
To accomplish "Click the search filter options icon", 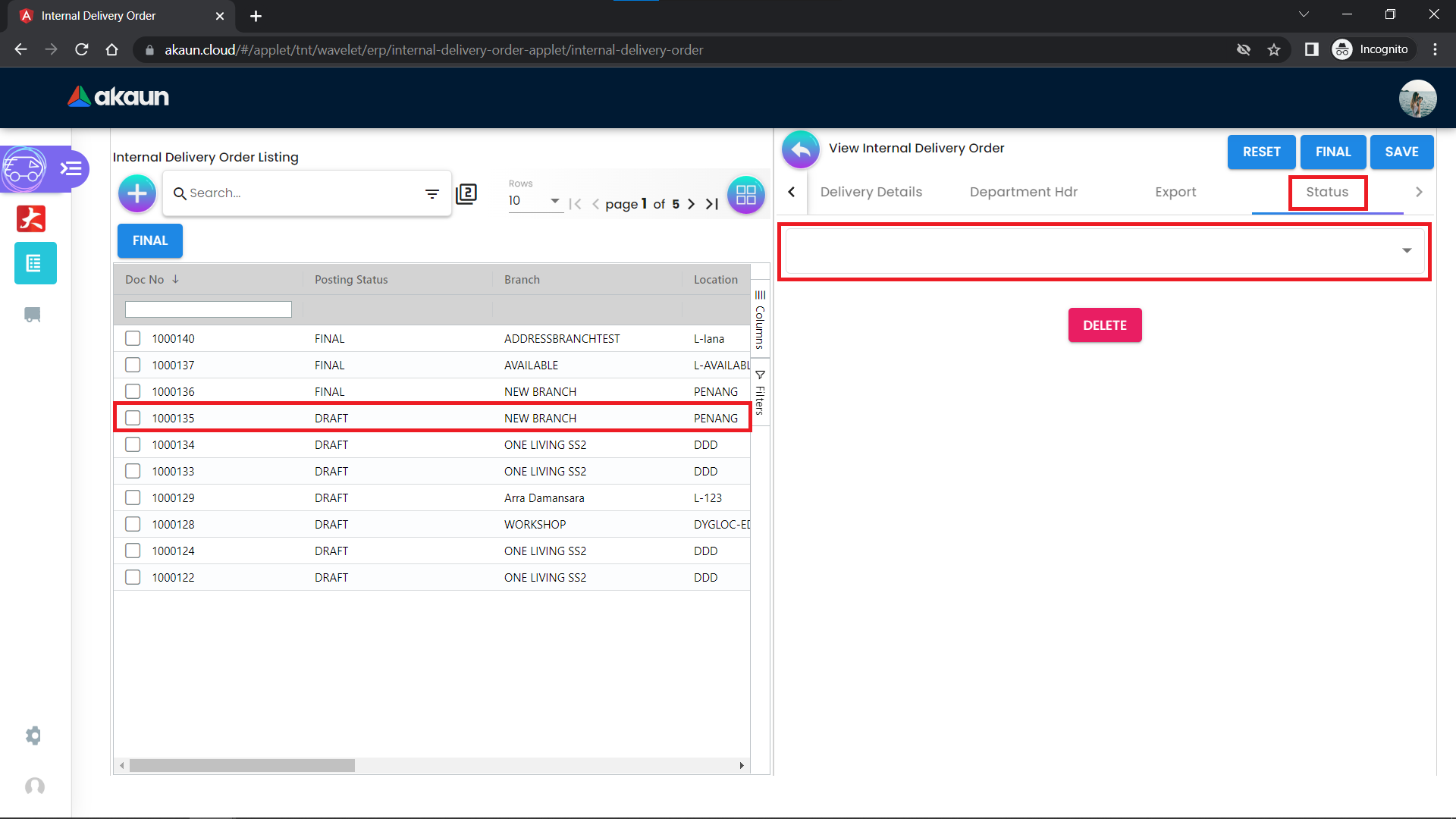I will (x=432, y=194).
